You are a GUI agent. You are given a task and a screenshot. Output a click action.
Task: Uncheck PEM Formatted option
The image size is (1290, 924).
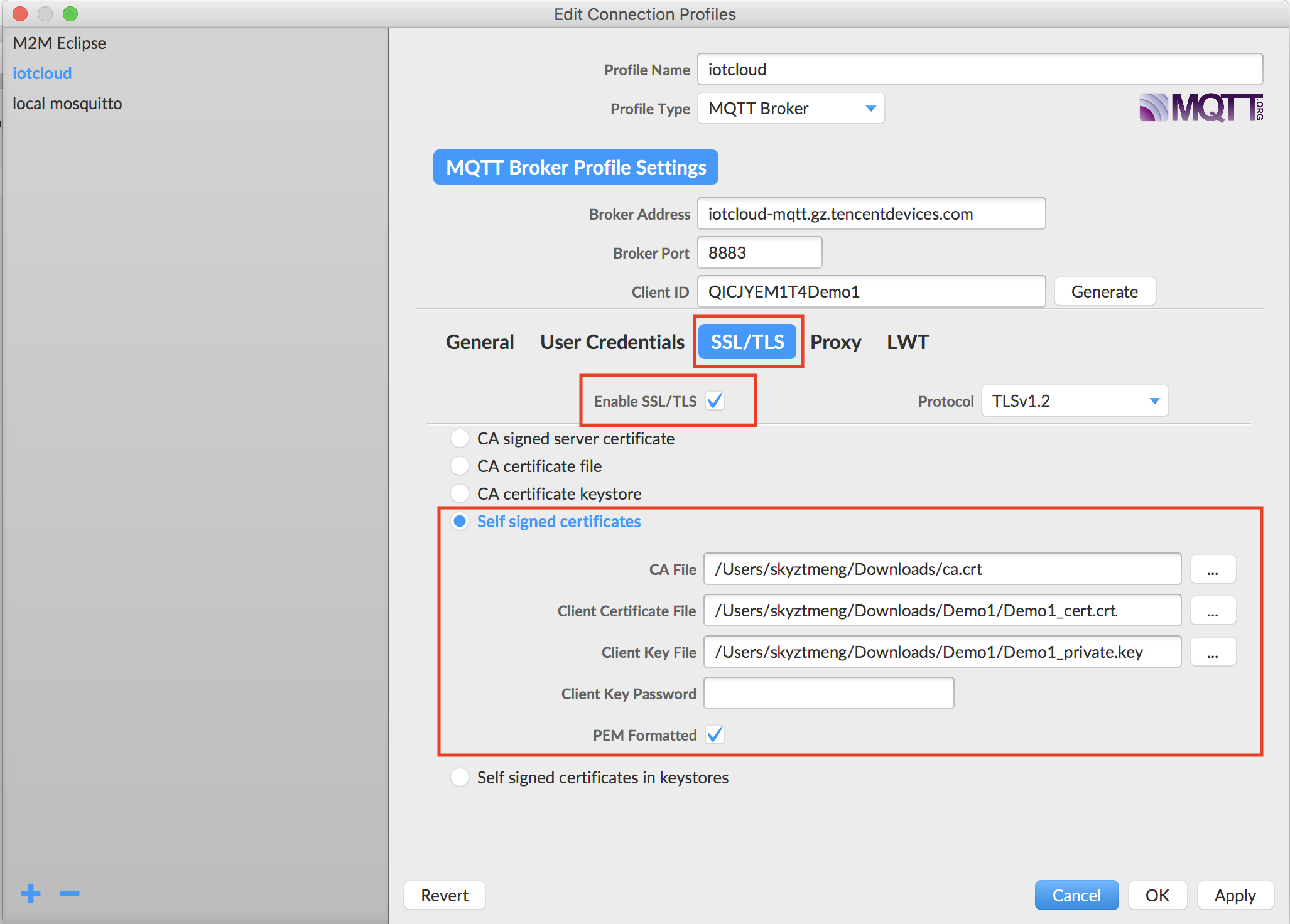point(715,734)
